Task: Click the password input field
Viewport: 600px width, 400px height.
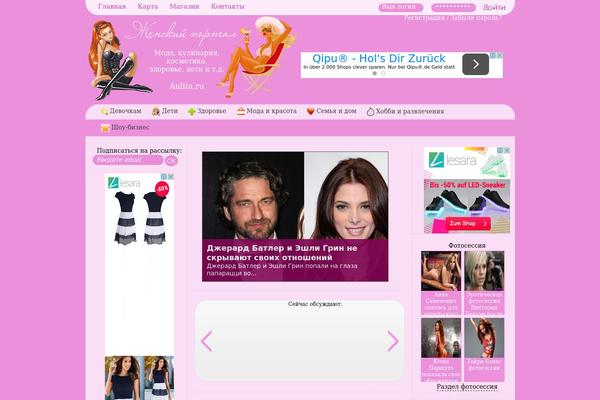Action: (x=453, y=7)
